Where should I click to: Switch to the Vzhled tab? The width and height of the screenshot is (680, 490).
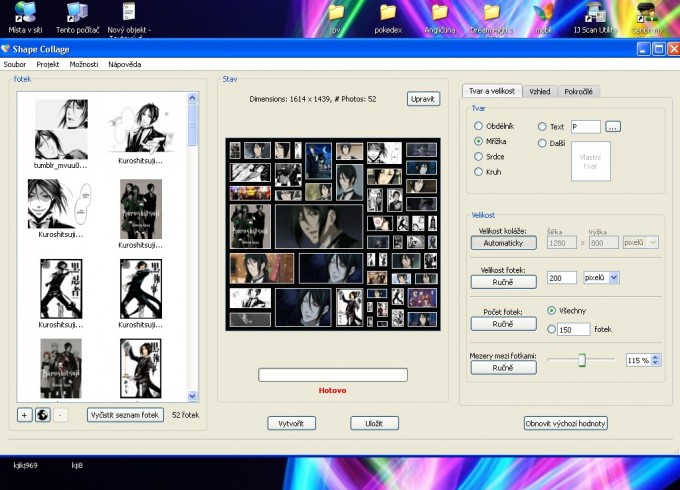540,91
